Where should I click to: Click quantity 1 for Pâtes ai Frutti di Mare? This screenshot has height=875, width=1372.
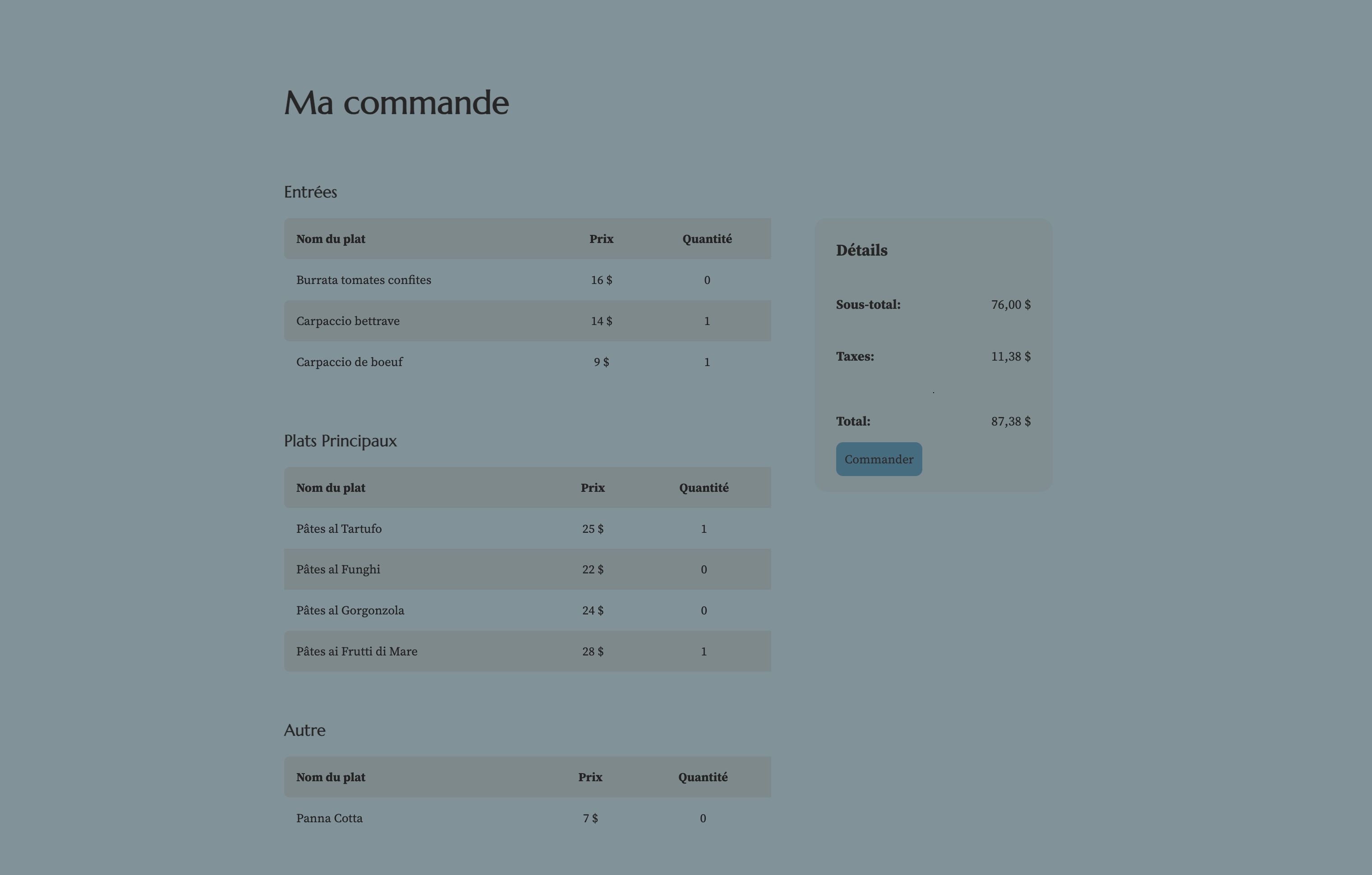(x=704, y=651)
